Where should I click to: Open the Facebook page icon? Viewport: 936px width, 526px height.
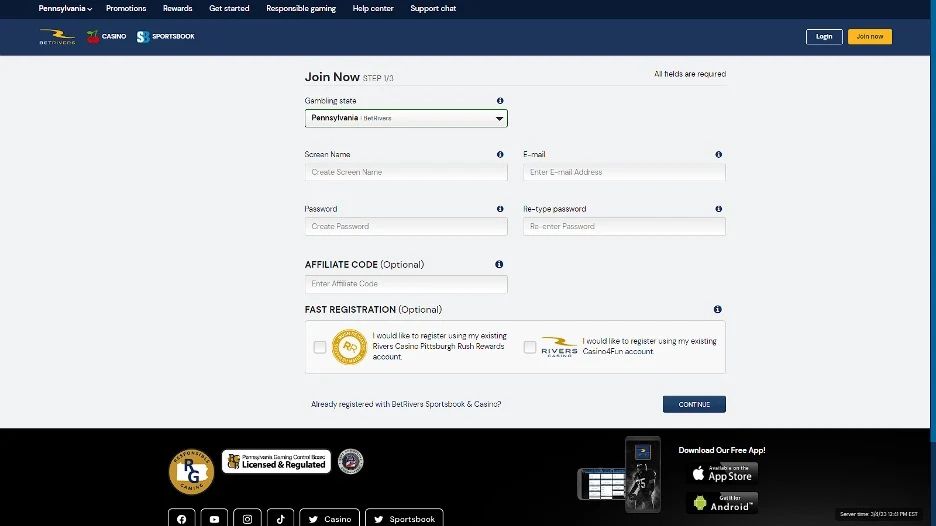181,518
